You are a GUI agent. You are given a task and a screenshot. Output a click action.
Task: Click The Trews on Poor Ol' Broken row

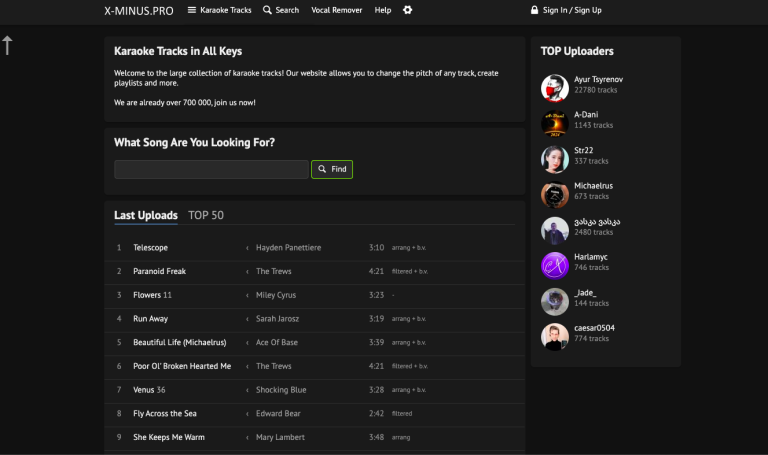point(273,366)
